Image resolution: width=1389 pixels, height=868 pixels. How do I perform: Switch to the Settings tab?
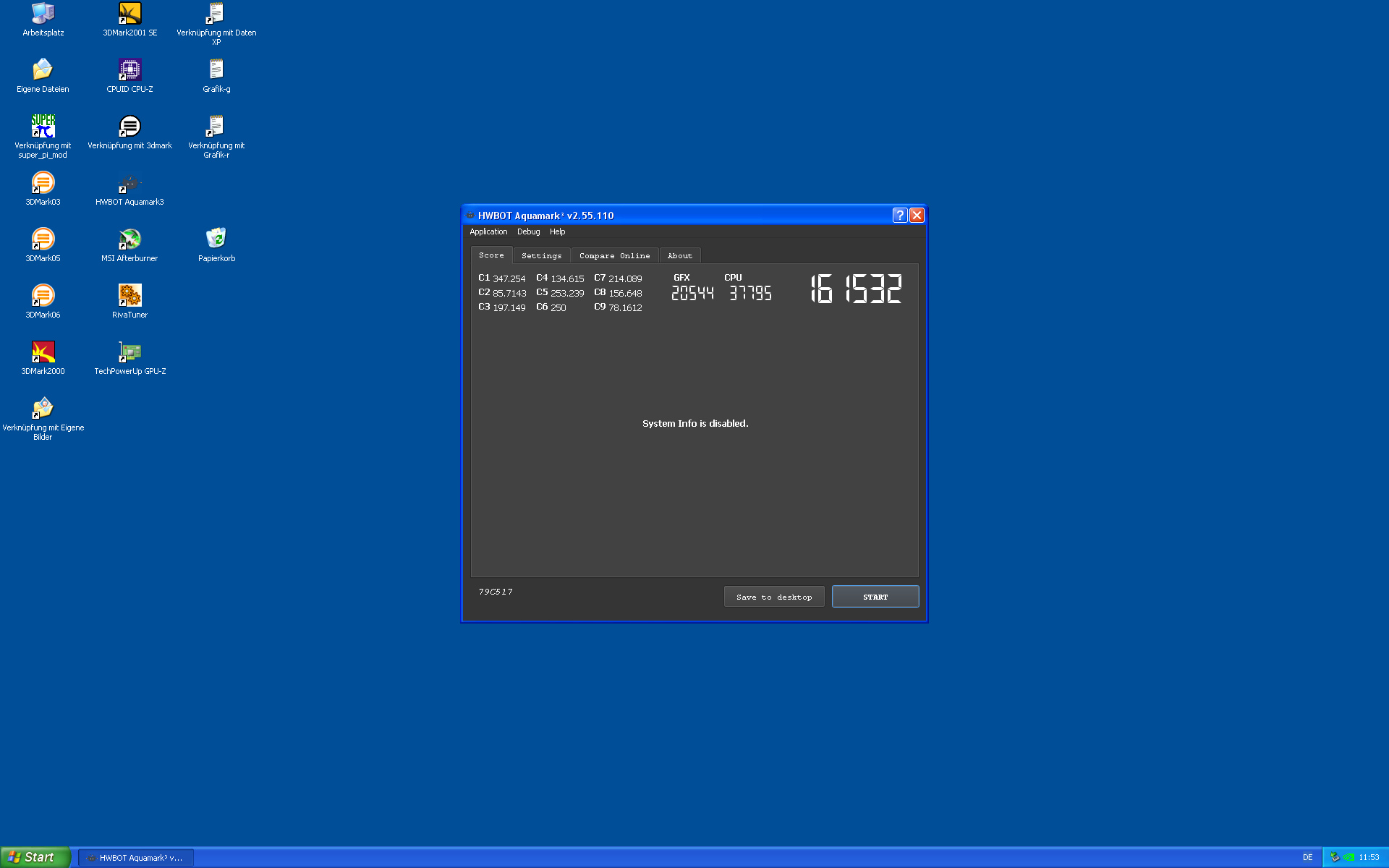541,256
